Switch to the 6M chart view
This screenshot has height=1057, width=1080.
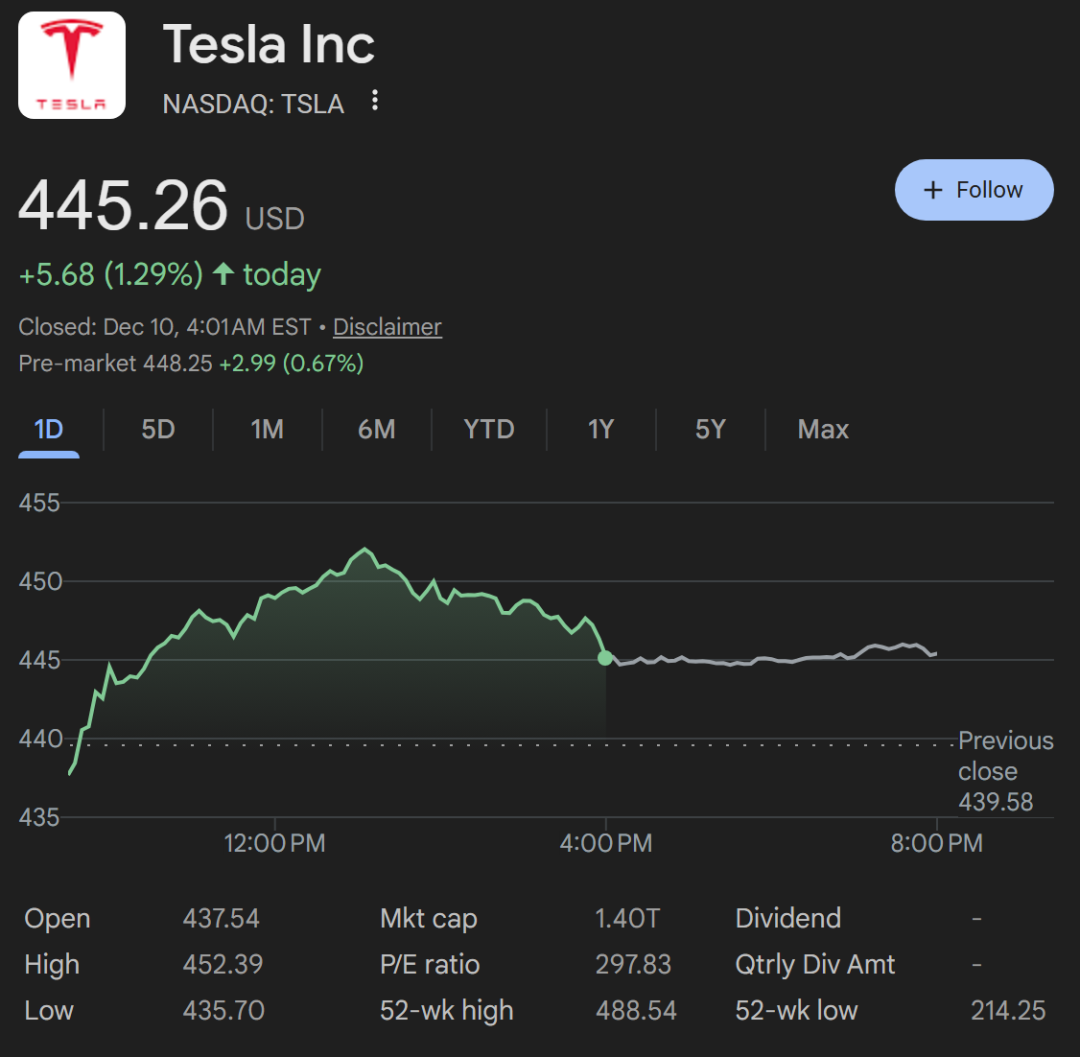point(376,430)
